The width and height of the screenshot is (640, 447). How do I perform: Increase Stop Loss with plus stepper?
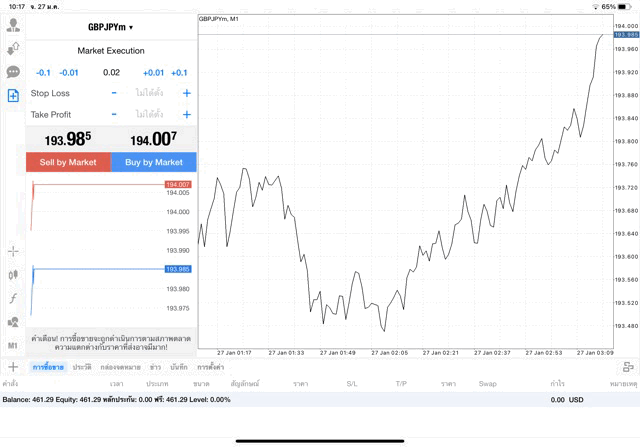click(x=187, y=93)
